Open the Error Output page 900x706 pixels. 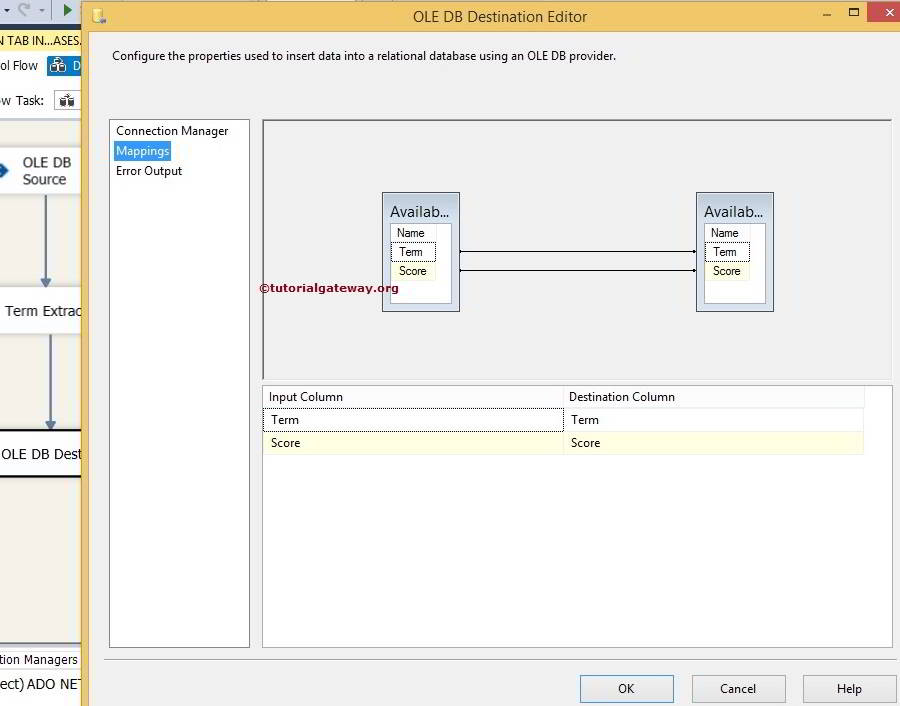click(148, 171)
